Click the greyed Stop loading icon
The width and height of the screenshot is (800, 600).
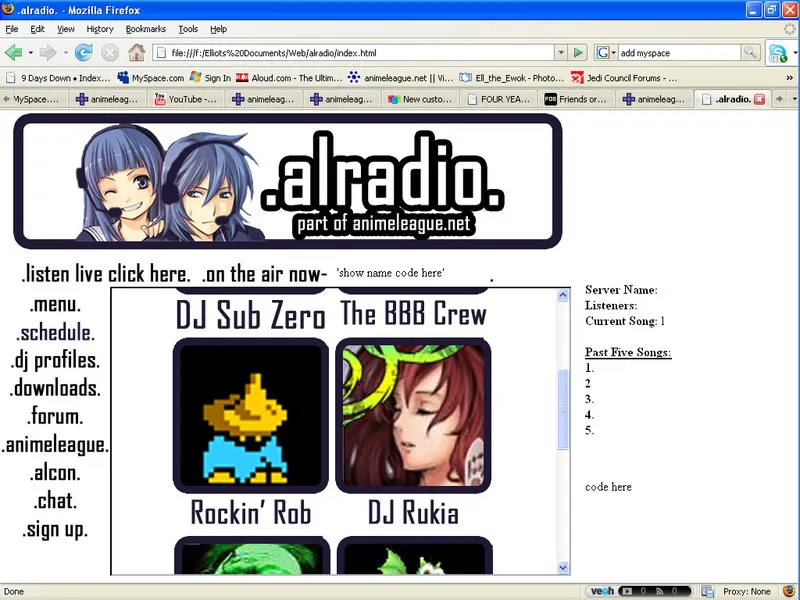click(x=110, y=53)
